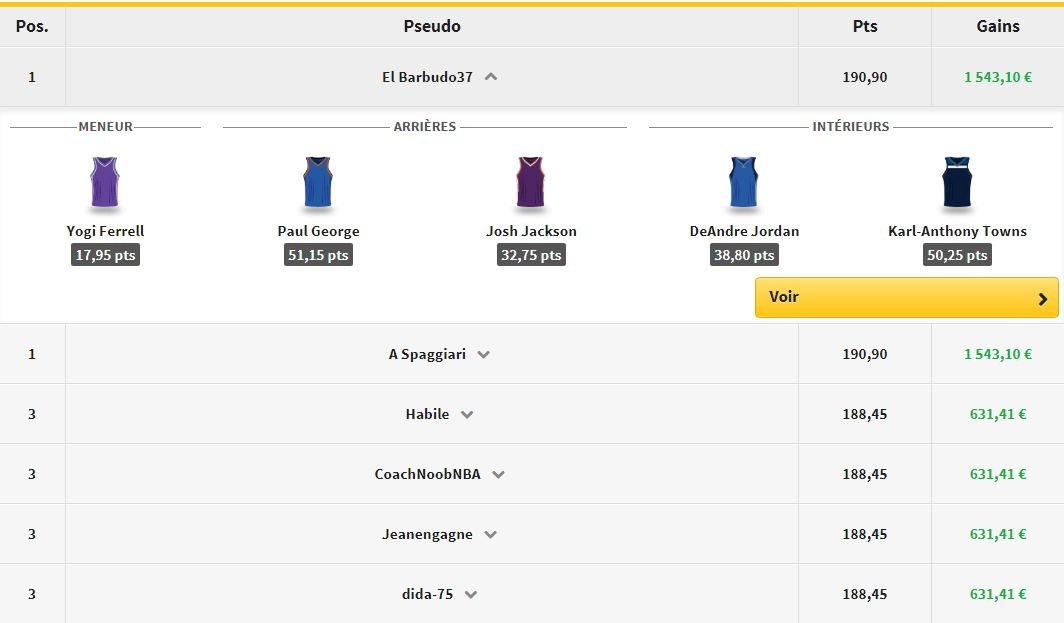Viewport: 1064px width, 623px height.
Task: Expand Jeanengagne's lineup chevron
Action: (491, 534)
